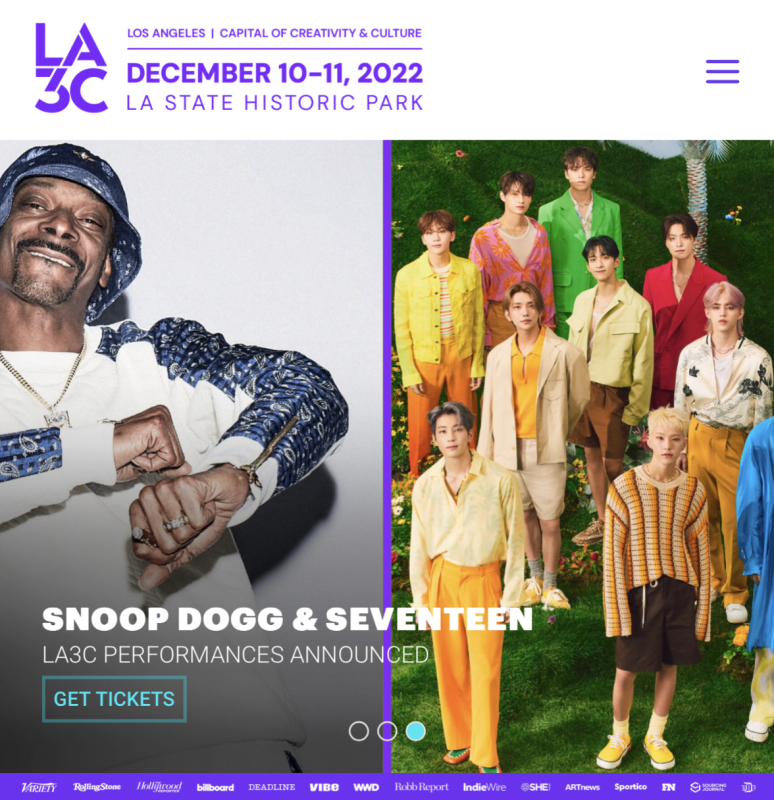This screenshot has width=774, height=800.
Task: Click the Billboard logo in footer
Action: 215,787
